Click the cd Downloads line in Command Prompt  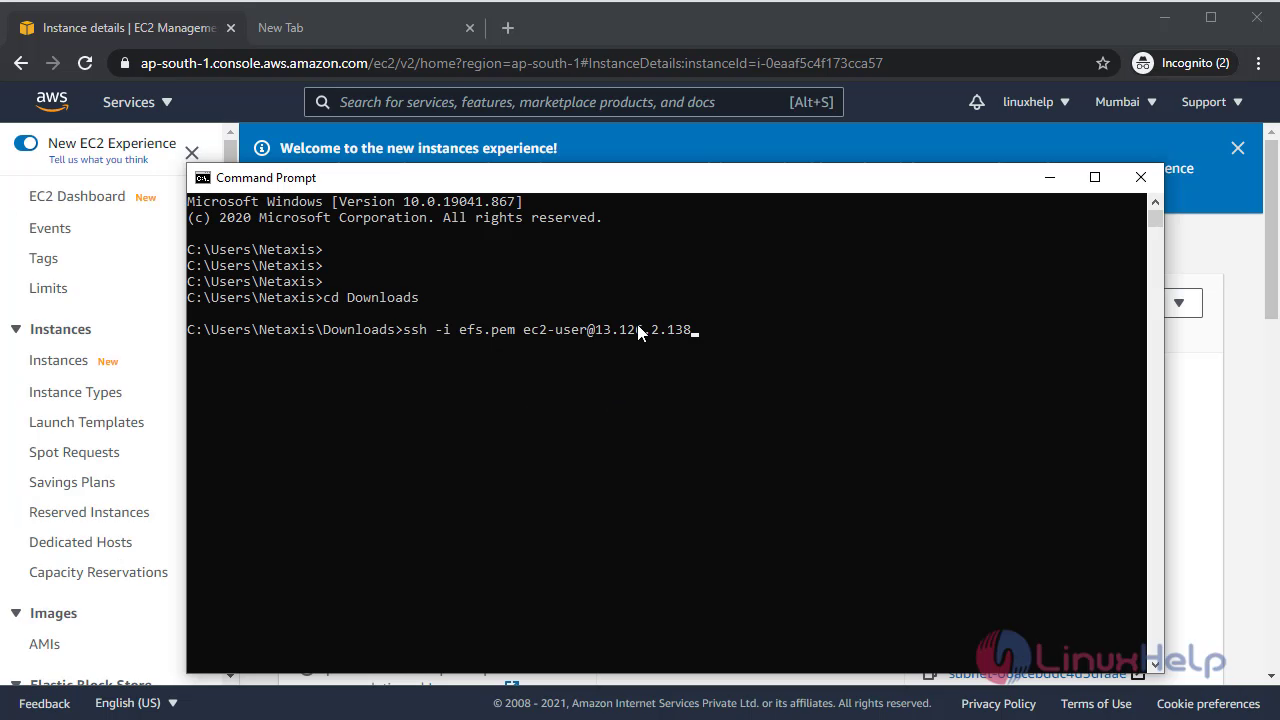click(x=303, y=297)
